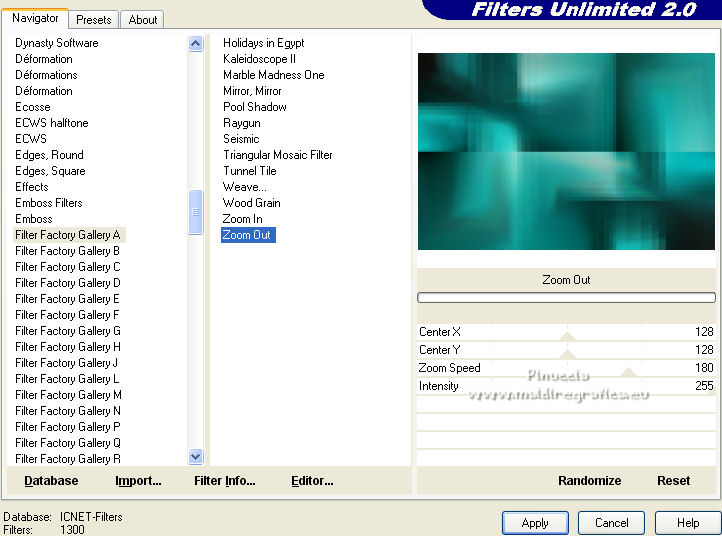Choose the Mirror, Mirror filter
722x536 pixels.
pos(252,91)
